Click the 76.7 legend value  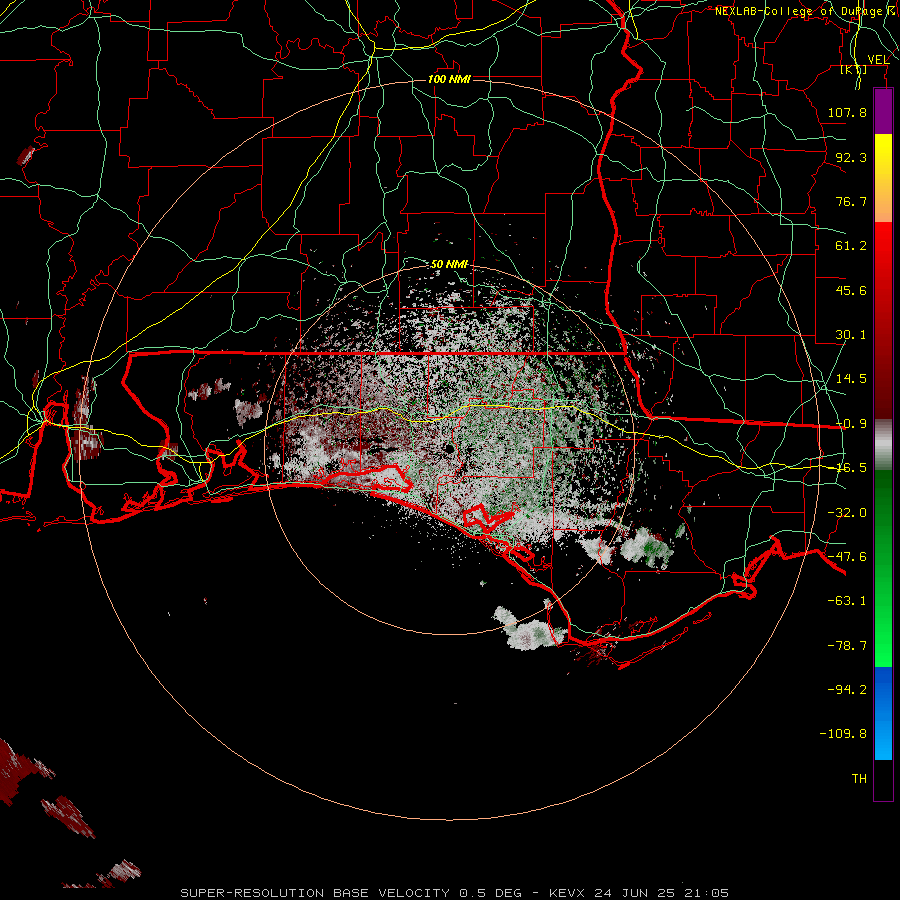coord(851,201)
